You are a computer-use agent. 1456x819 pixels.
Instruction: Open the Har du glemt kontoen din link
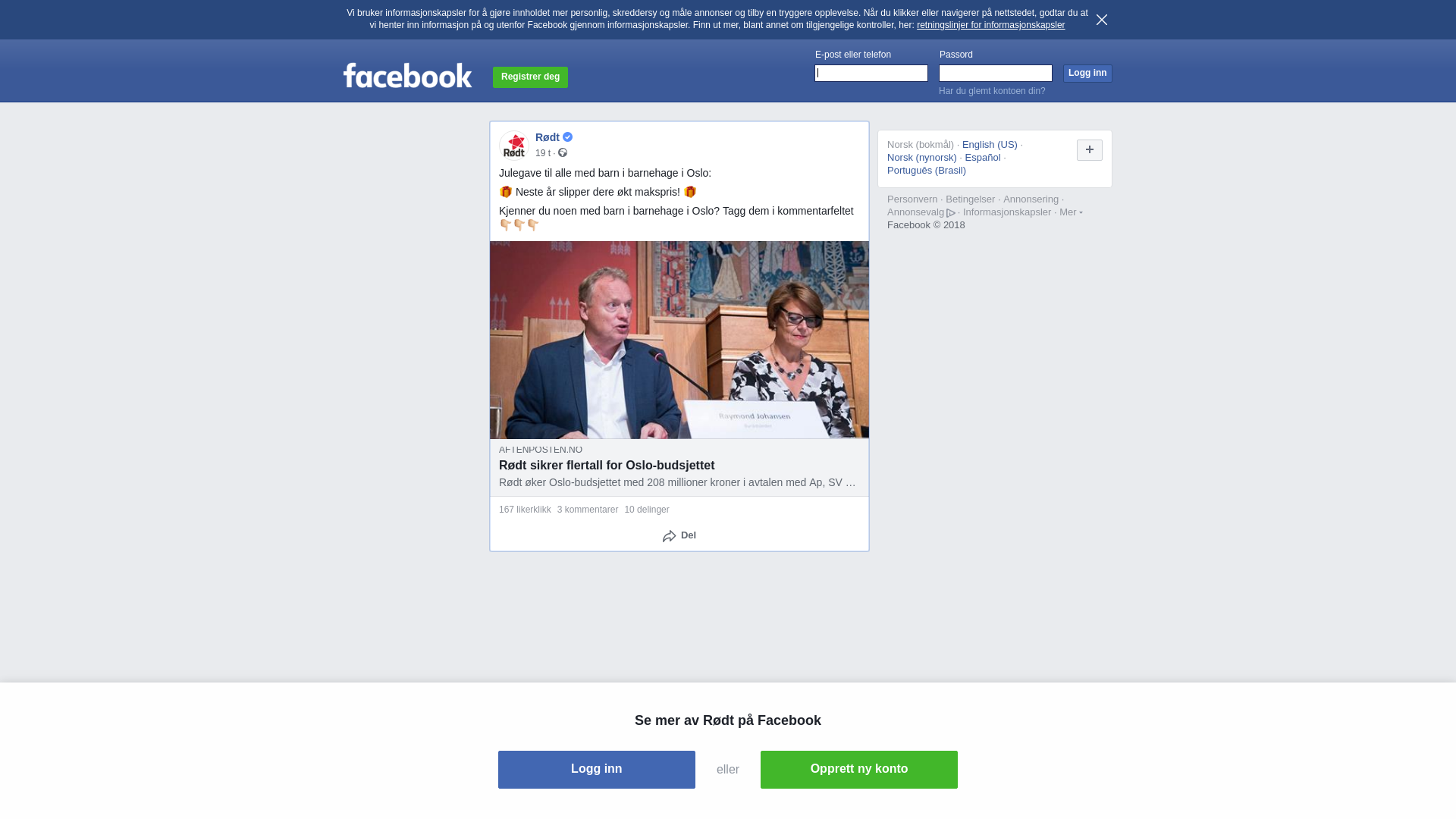992,91
